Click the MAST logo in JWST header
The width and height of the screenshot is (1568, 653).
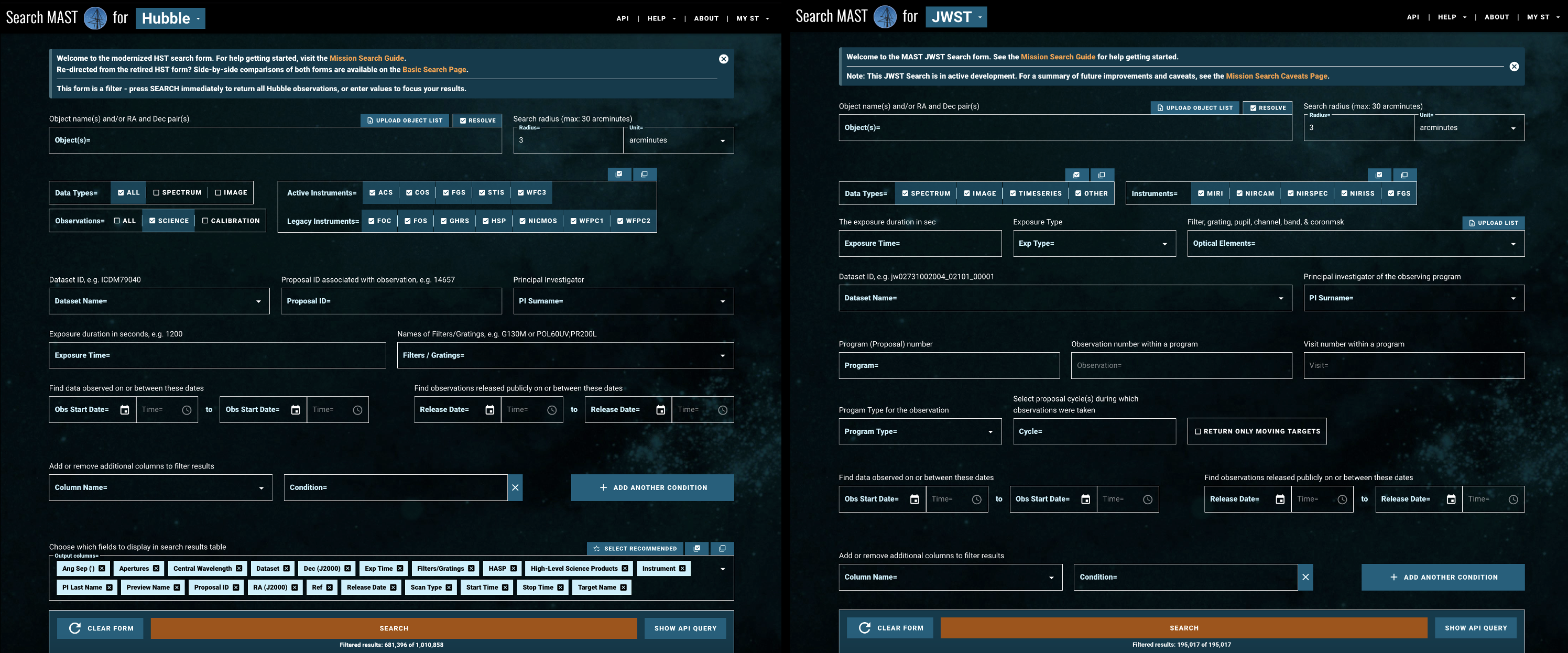[x=885, y=17]
